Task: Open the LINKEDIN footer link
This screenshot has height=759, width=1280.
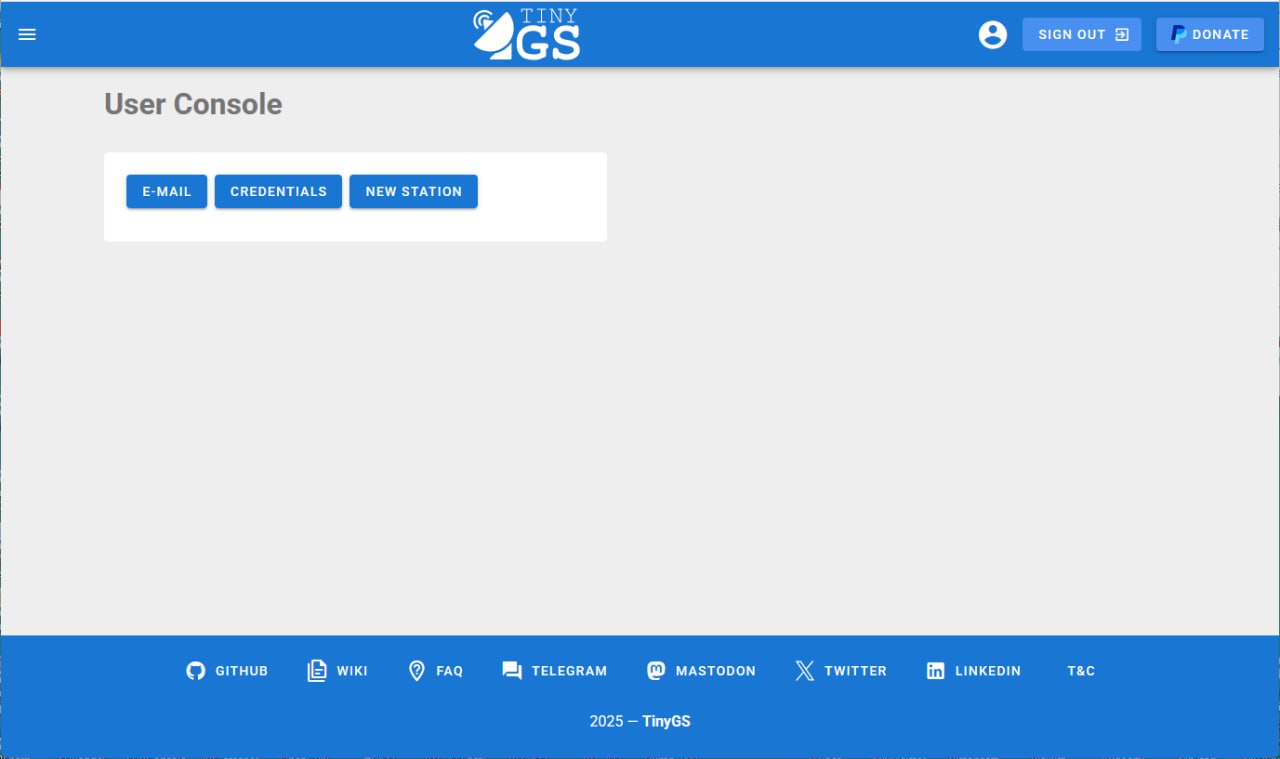Action: tap(973, 671)
